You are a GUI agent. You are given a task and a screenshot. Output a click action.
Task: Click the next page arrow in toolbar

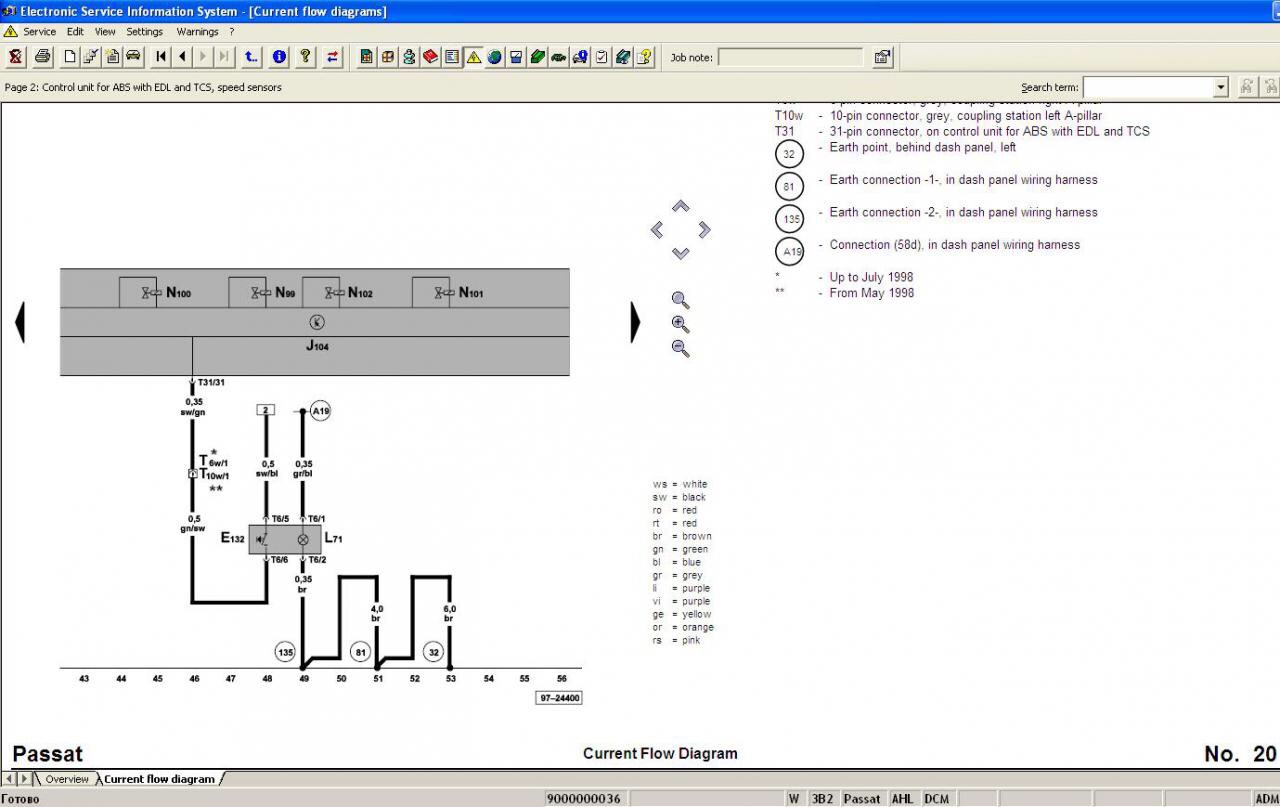[203, 57]
